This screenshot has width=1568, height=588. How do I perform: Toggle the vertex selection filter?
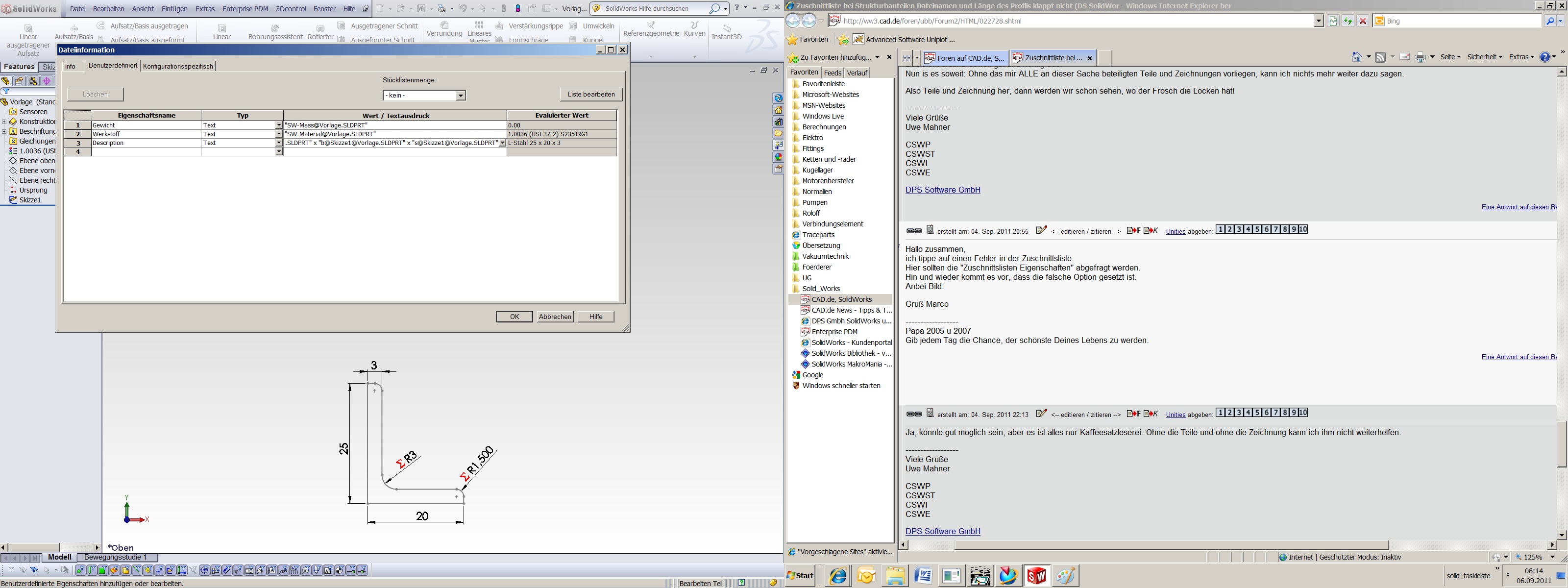click(x=80, y=570)
